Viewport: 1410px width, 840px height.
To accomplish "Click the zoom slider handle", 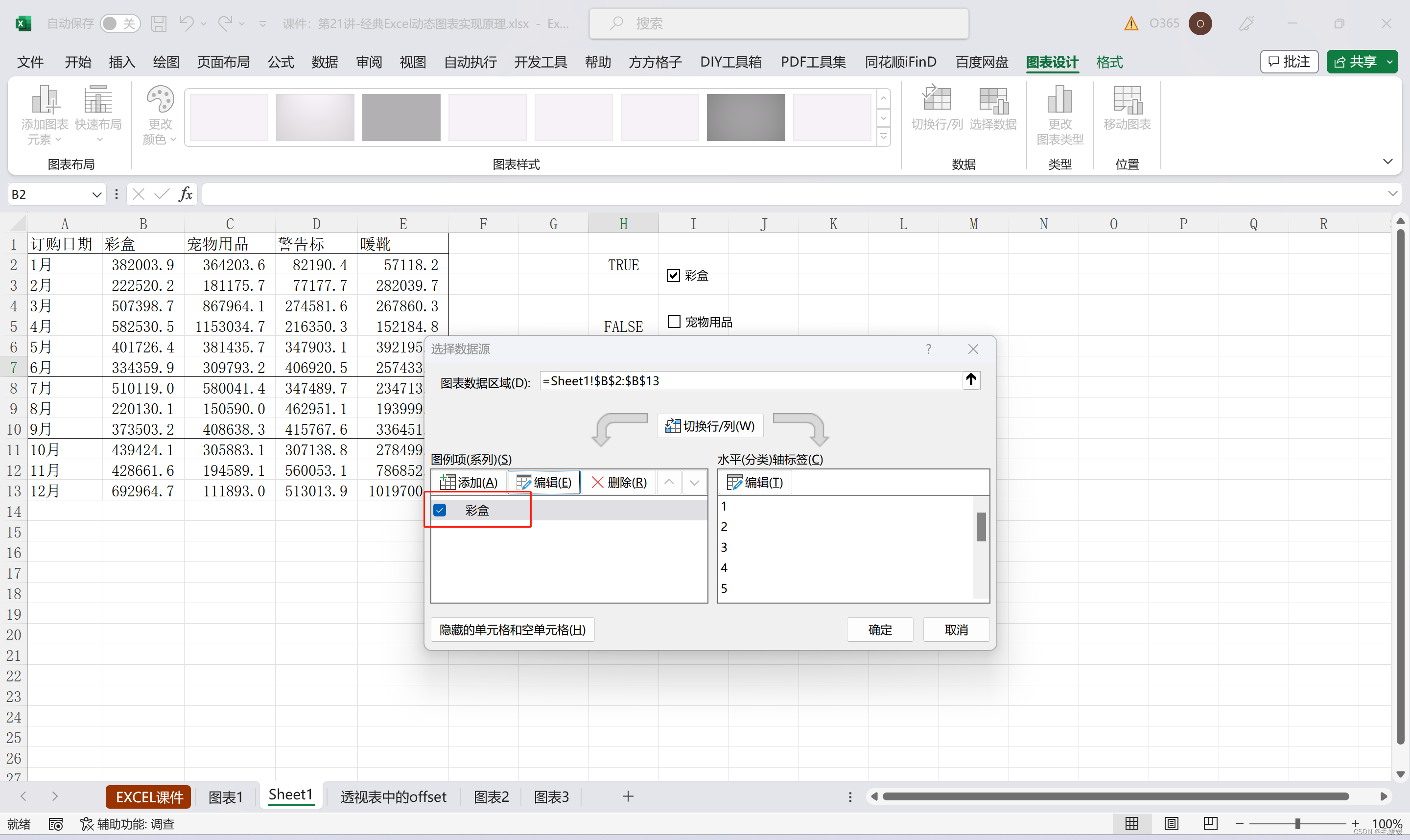I will (1298, 823).
